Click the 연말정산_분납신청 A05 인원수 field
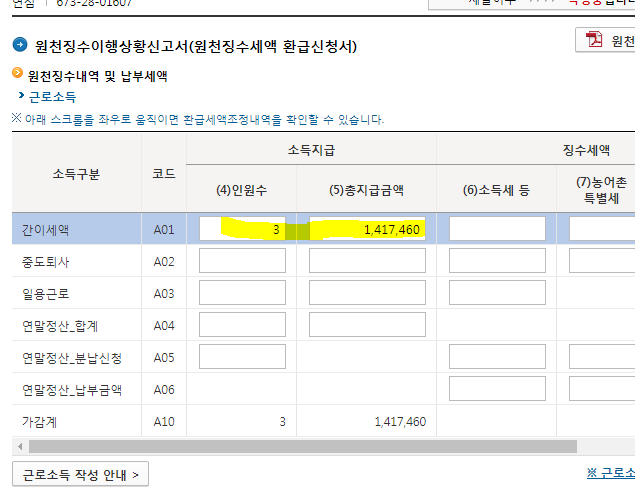 point(242,357)
